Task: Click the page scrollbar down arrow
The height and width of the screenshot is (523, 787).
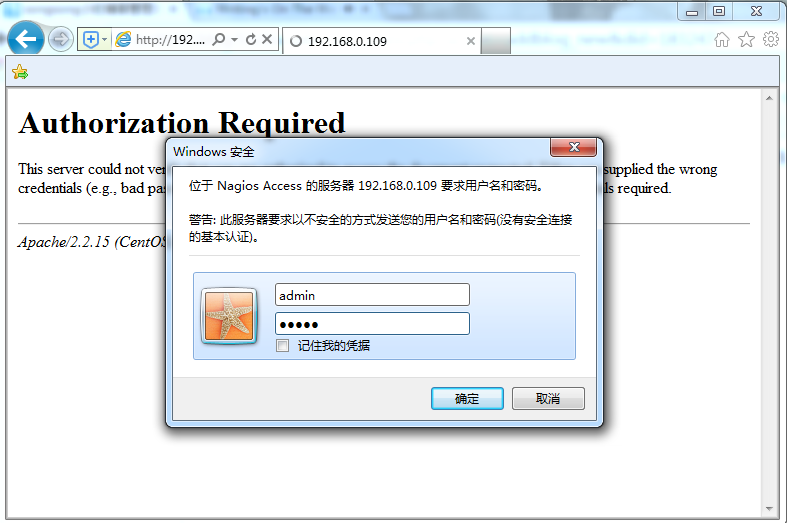Action: (x=769, y=509)
